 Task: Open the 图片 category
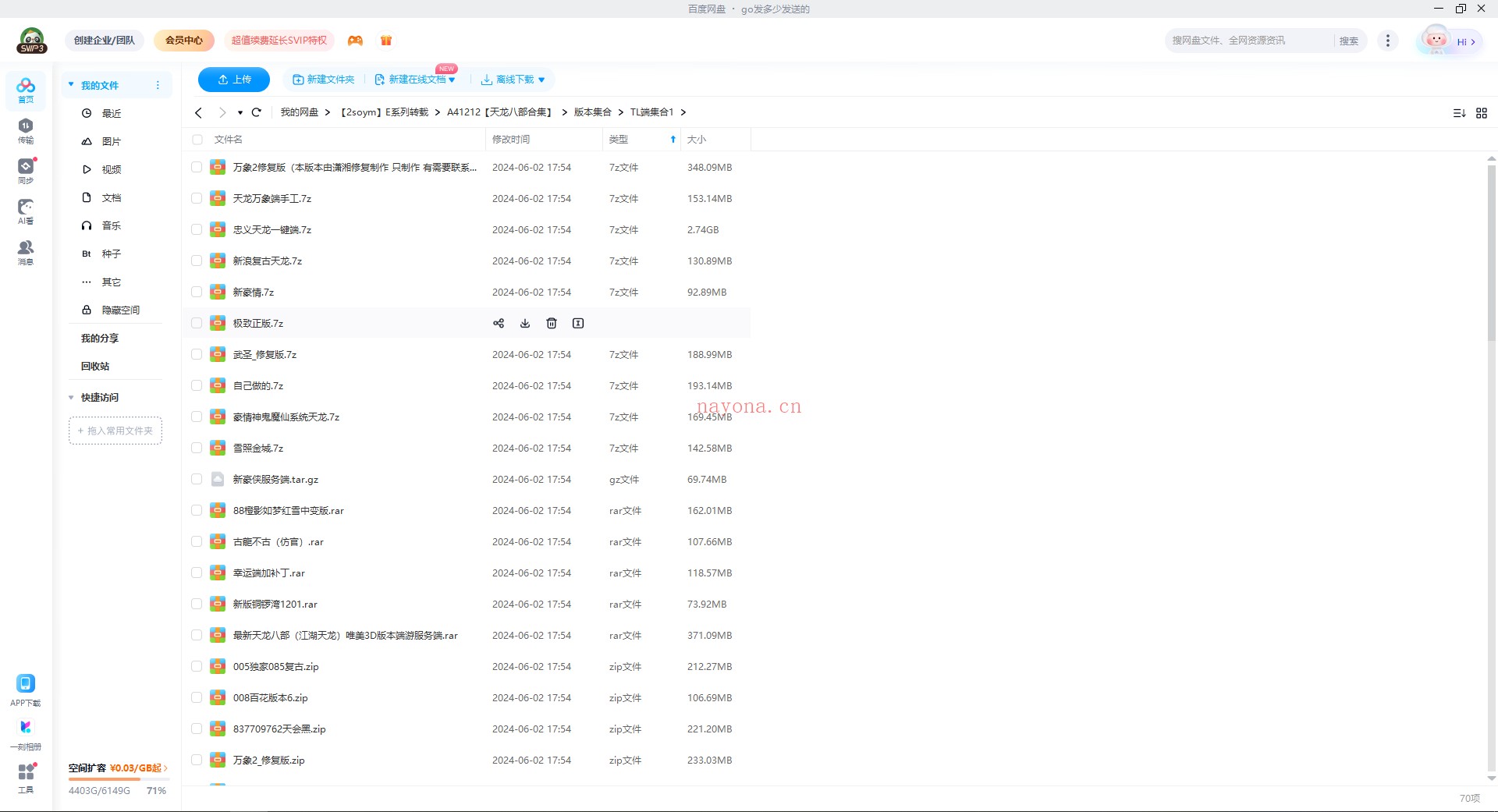pos(112,141)
